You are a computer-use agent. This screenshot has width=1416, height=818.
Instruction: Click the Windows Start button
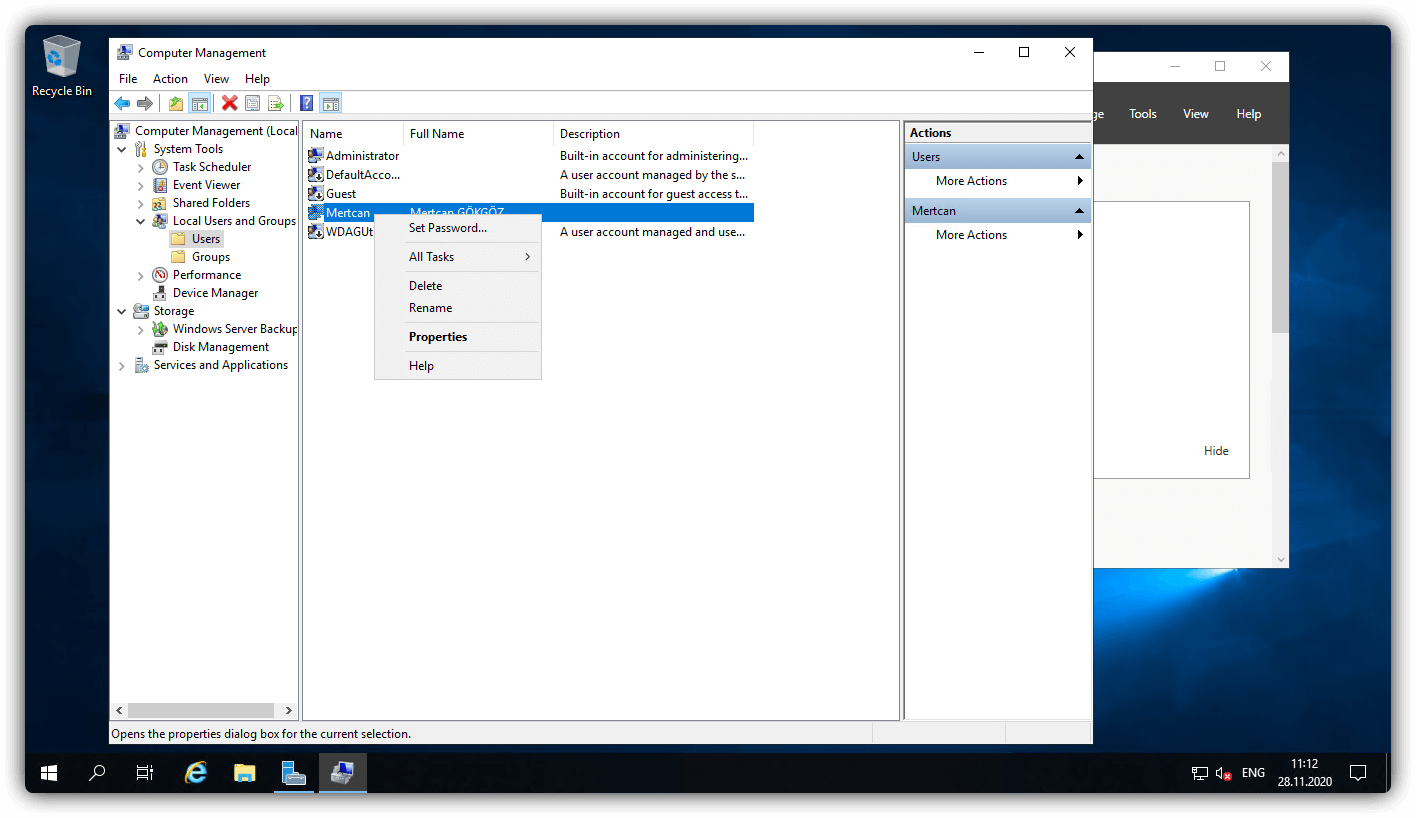[x=48, y=773]
